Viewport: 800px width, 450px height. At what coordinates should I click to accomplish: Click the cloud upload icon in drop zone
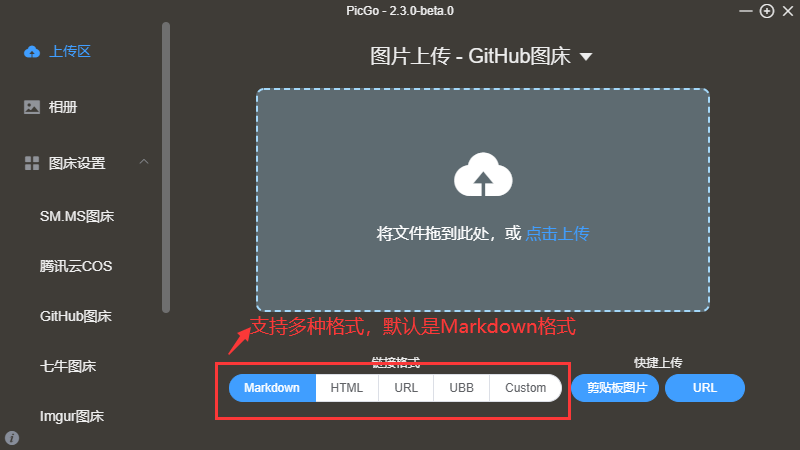[483, 174]
